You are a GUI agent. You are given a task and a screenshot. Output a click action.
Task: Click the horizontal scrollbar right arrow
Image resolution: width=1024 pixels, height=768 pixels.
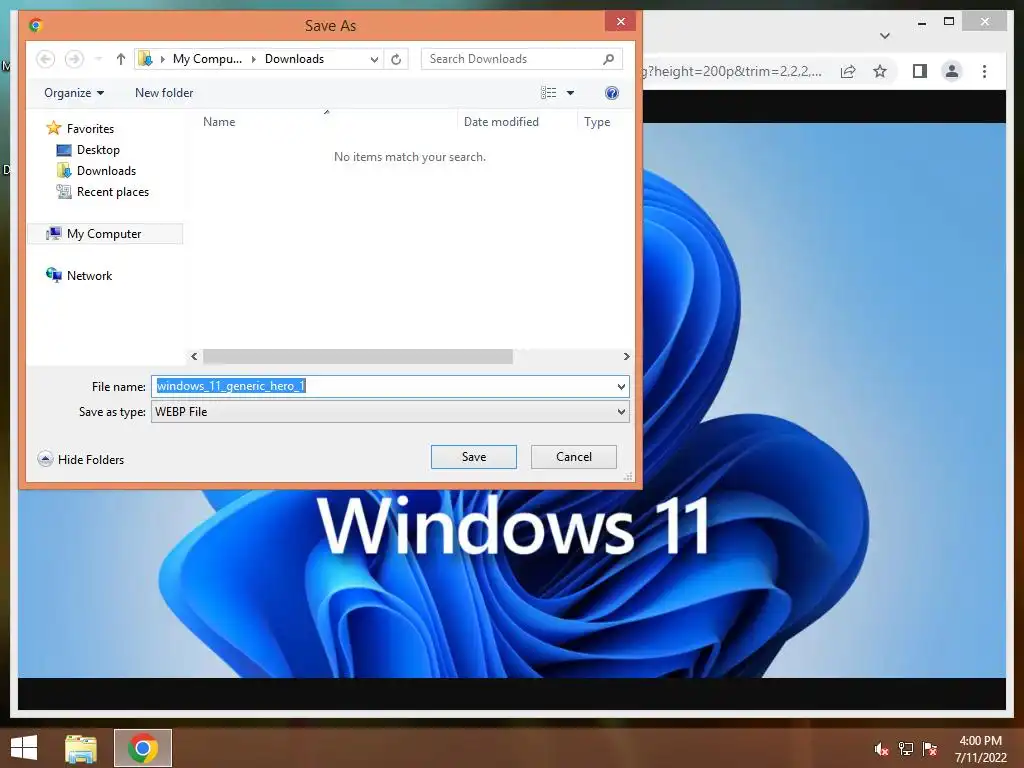(x=626, y=357)
